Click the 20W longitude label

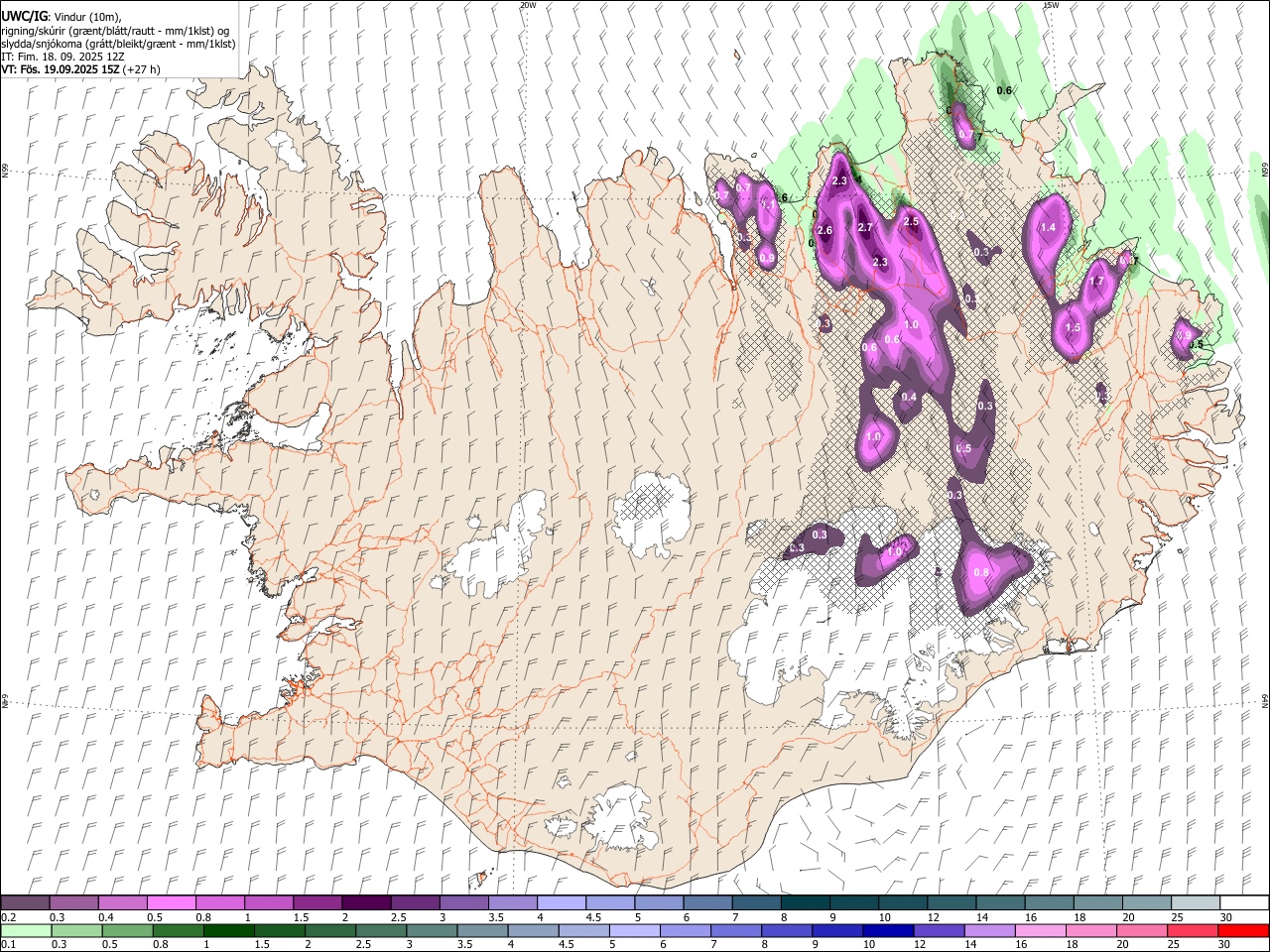coord(528,5)
